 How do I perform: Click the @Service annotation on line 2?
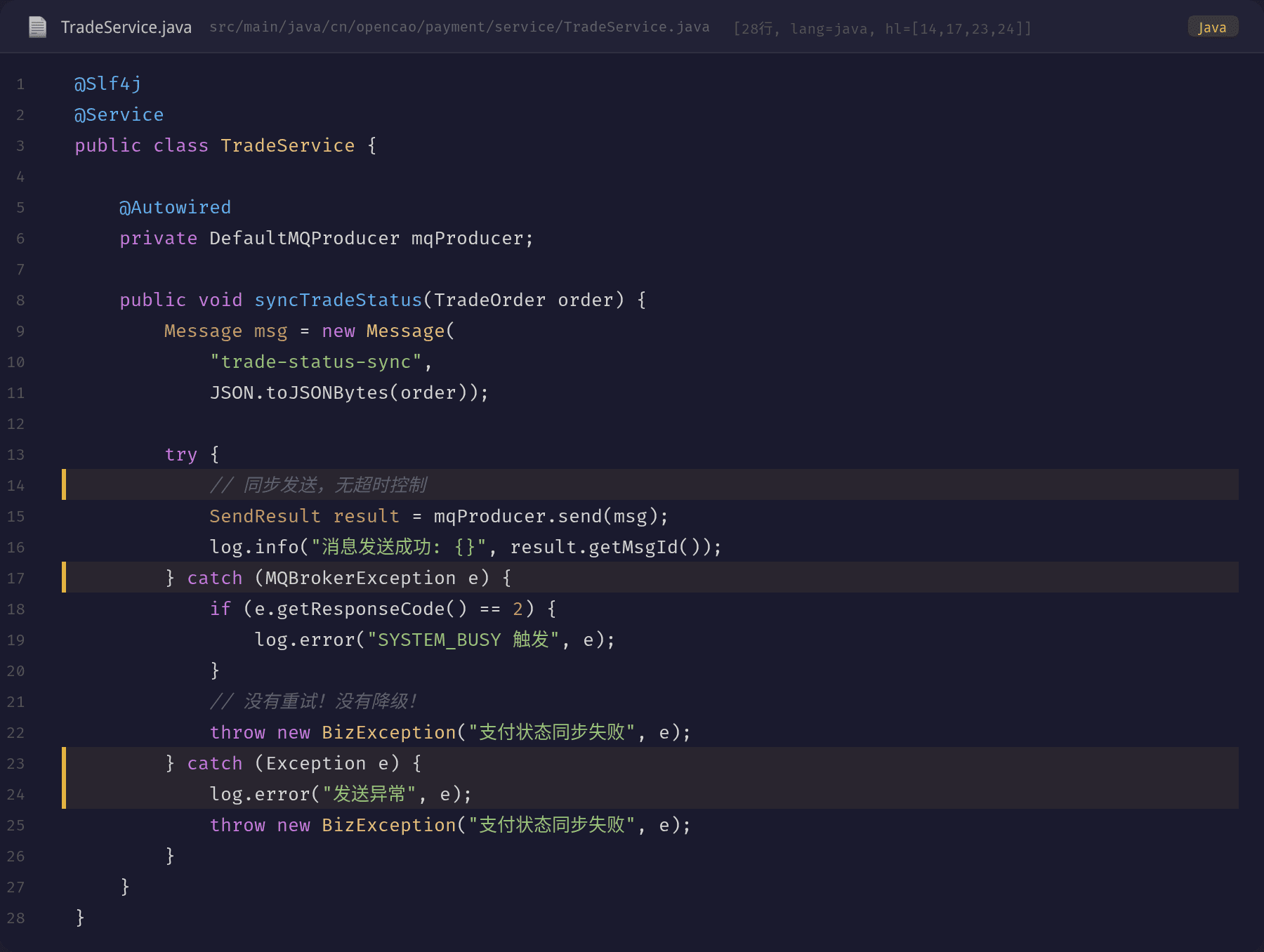point(119,115)
